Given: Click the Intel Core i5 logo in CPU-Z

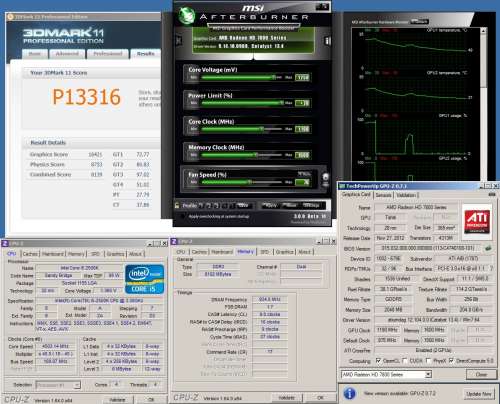Looking at the screenshot, I should pos(145,279).
